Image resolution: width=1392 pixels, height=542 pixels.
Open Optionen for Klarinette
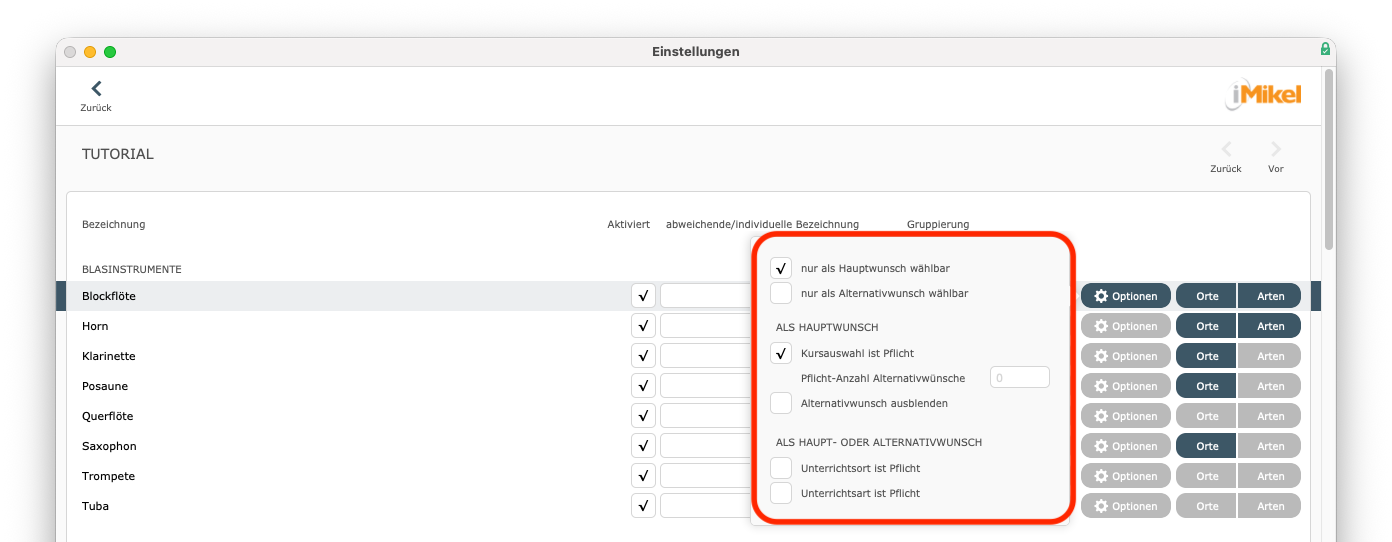(x=1126, y=356)
